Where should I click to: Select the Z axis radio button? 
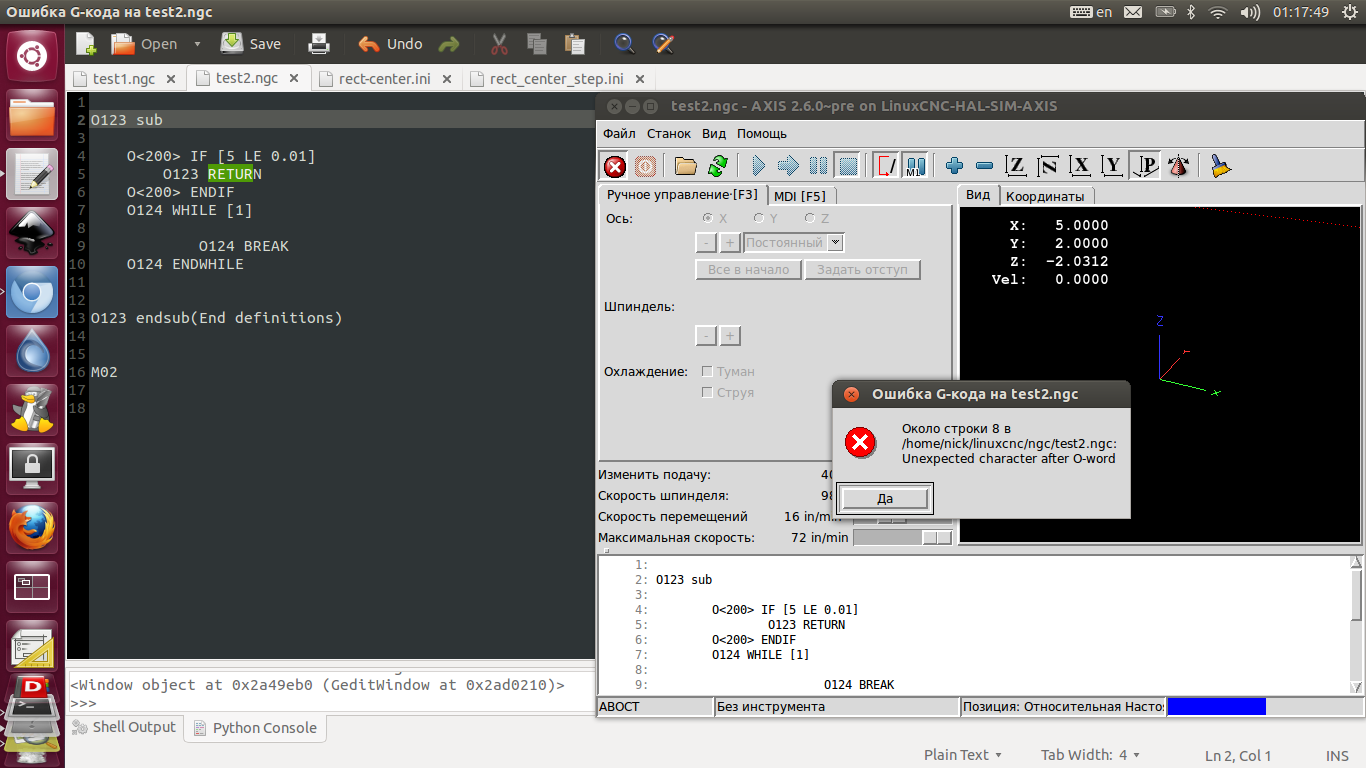[810, 218]
